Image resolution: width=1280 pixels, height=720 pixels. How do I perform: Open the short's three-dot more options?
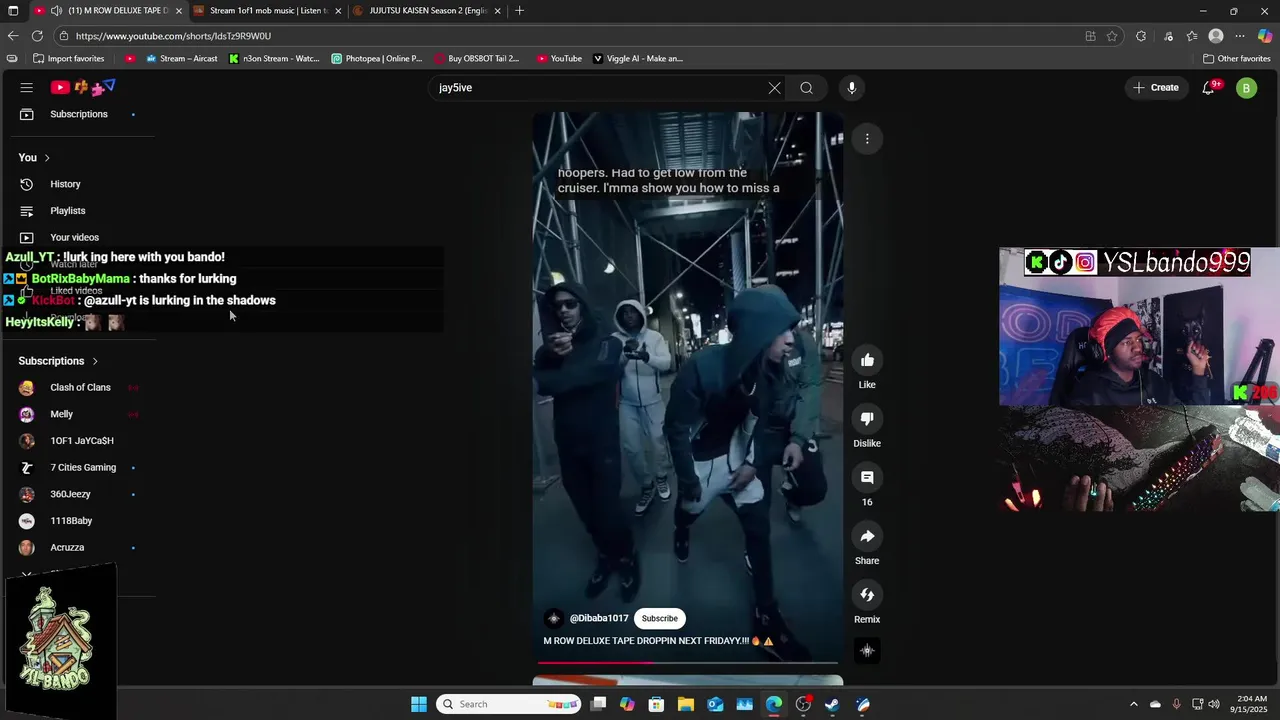coord(867,139)
